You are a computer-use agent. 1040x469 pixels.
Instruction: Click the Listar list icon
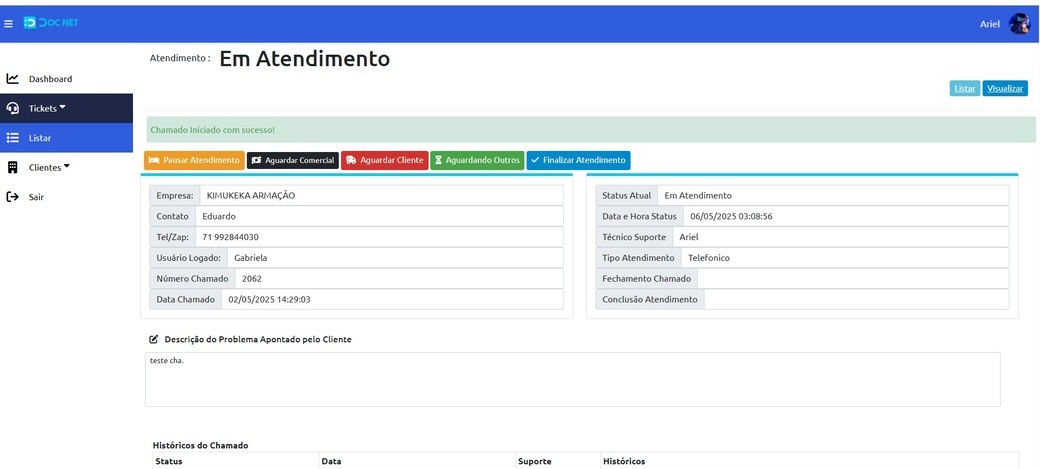(x=13, y=138)
